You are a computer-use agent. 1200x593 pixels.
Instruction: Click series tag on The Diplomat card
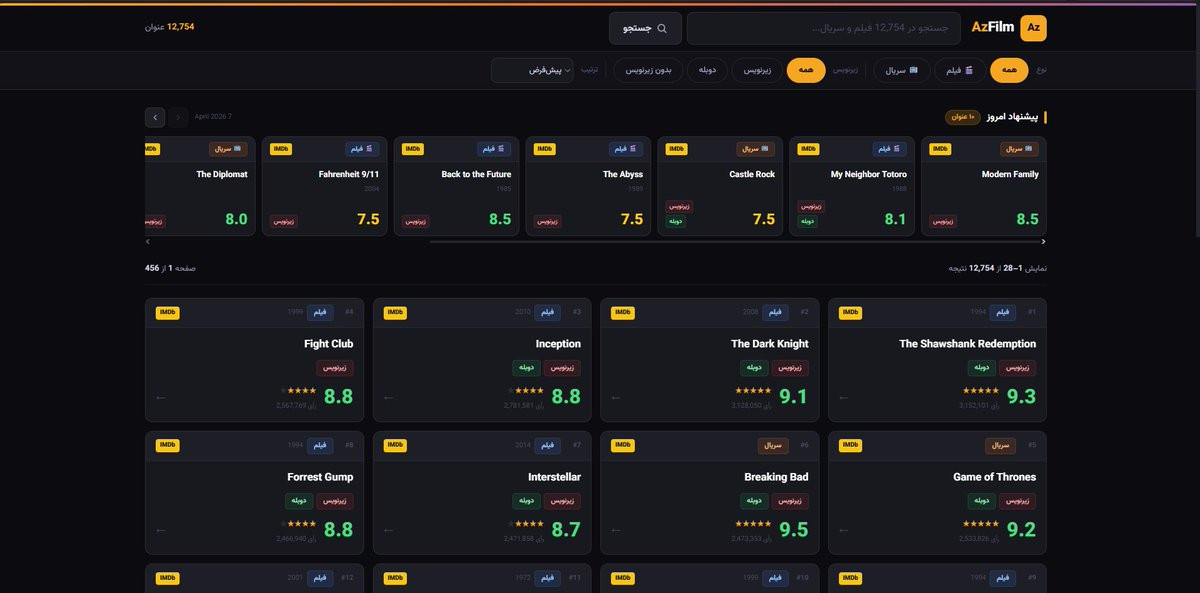point(228,149)
